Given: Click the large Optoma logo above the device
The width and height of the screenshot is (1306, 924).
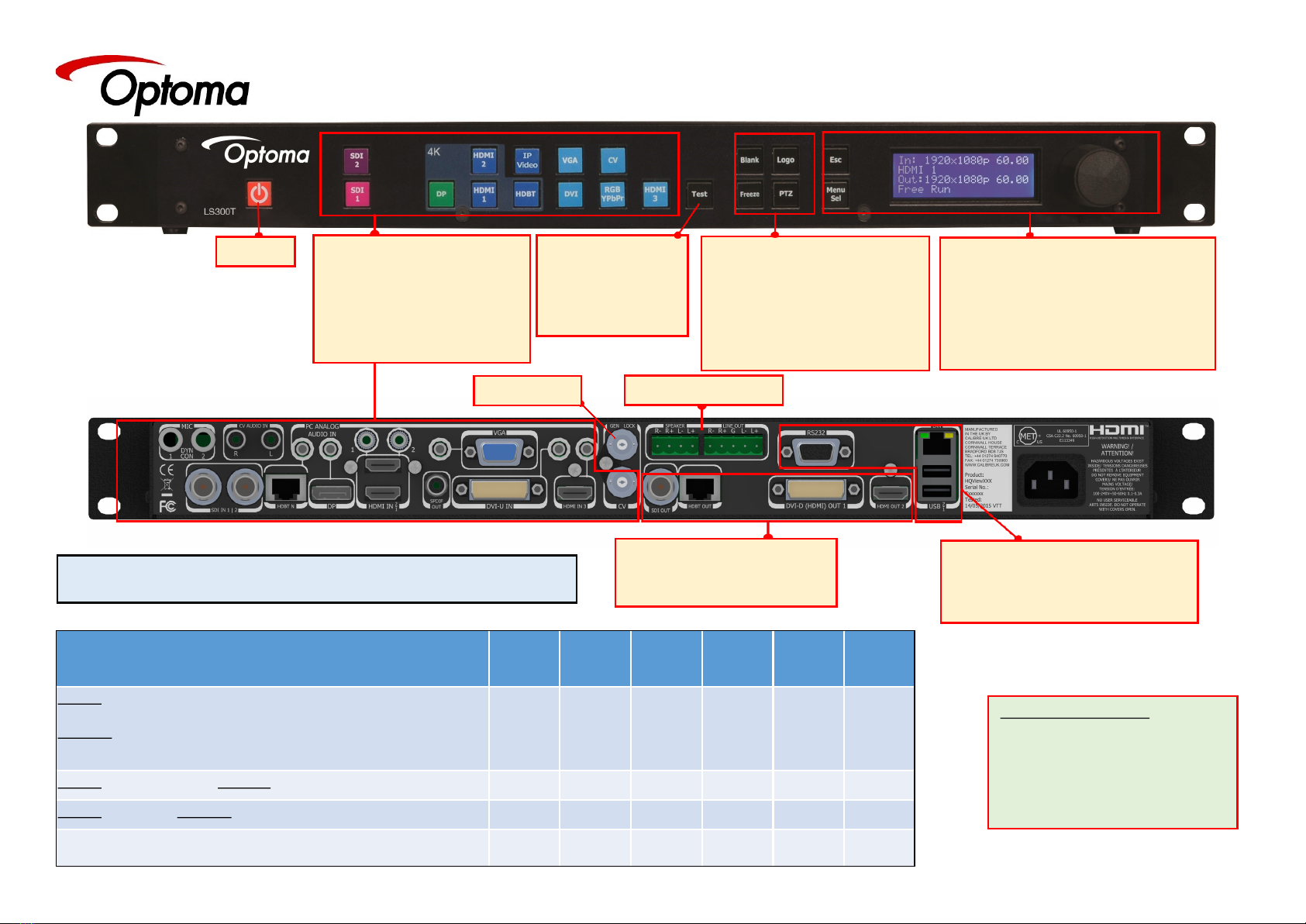Looking at the screenshot, I should pos(153,84).
